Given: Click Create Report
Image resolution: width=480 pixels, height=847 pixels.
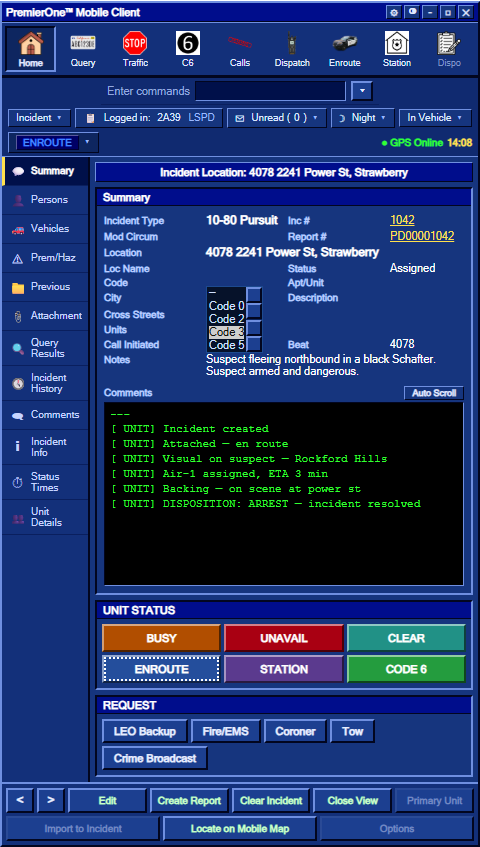Looking at the screenshot, I should click(x=189, y=801).
